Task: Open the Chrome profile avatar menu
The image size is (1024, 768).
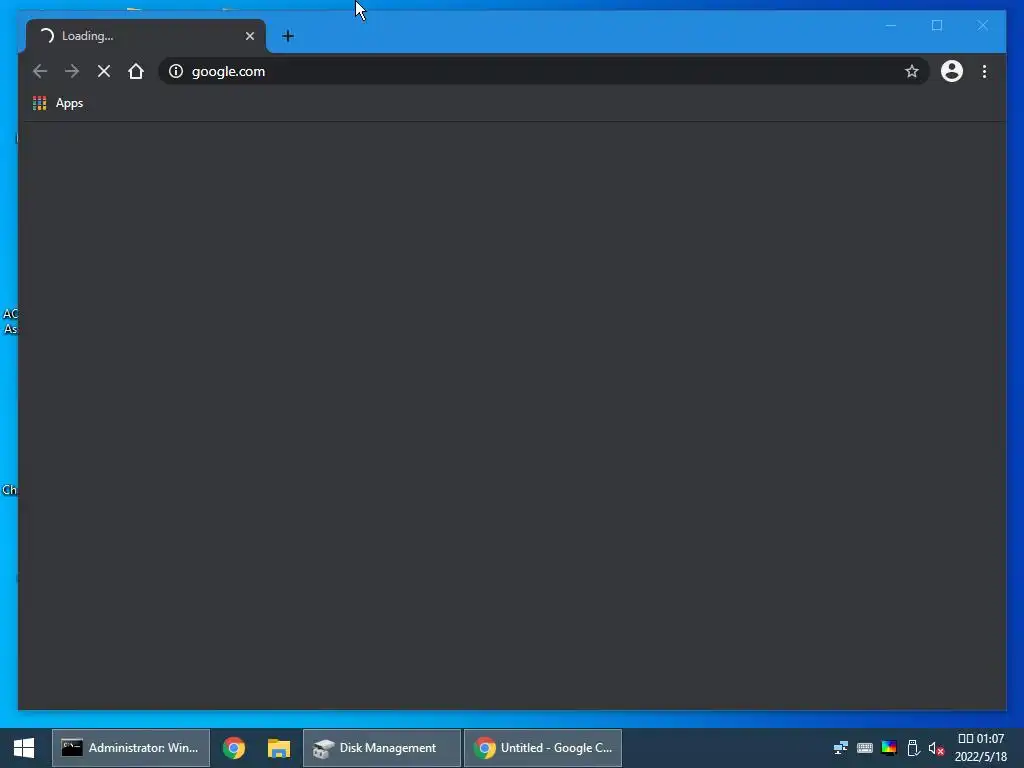Action: 952,71
